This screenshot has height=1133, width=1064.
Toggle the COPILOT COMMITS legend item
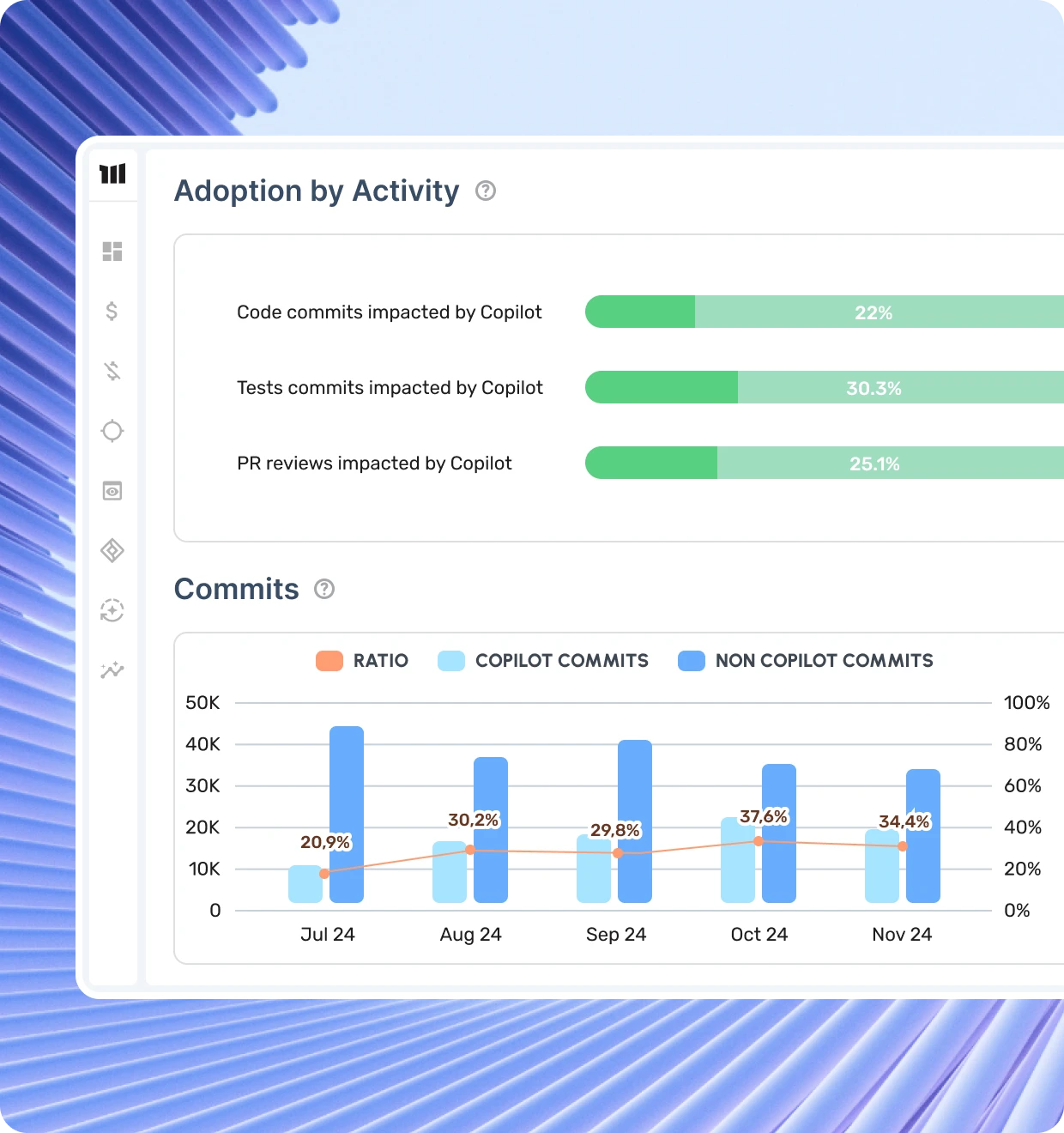point(543,661)
